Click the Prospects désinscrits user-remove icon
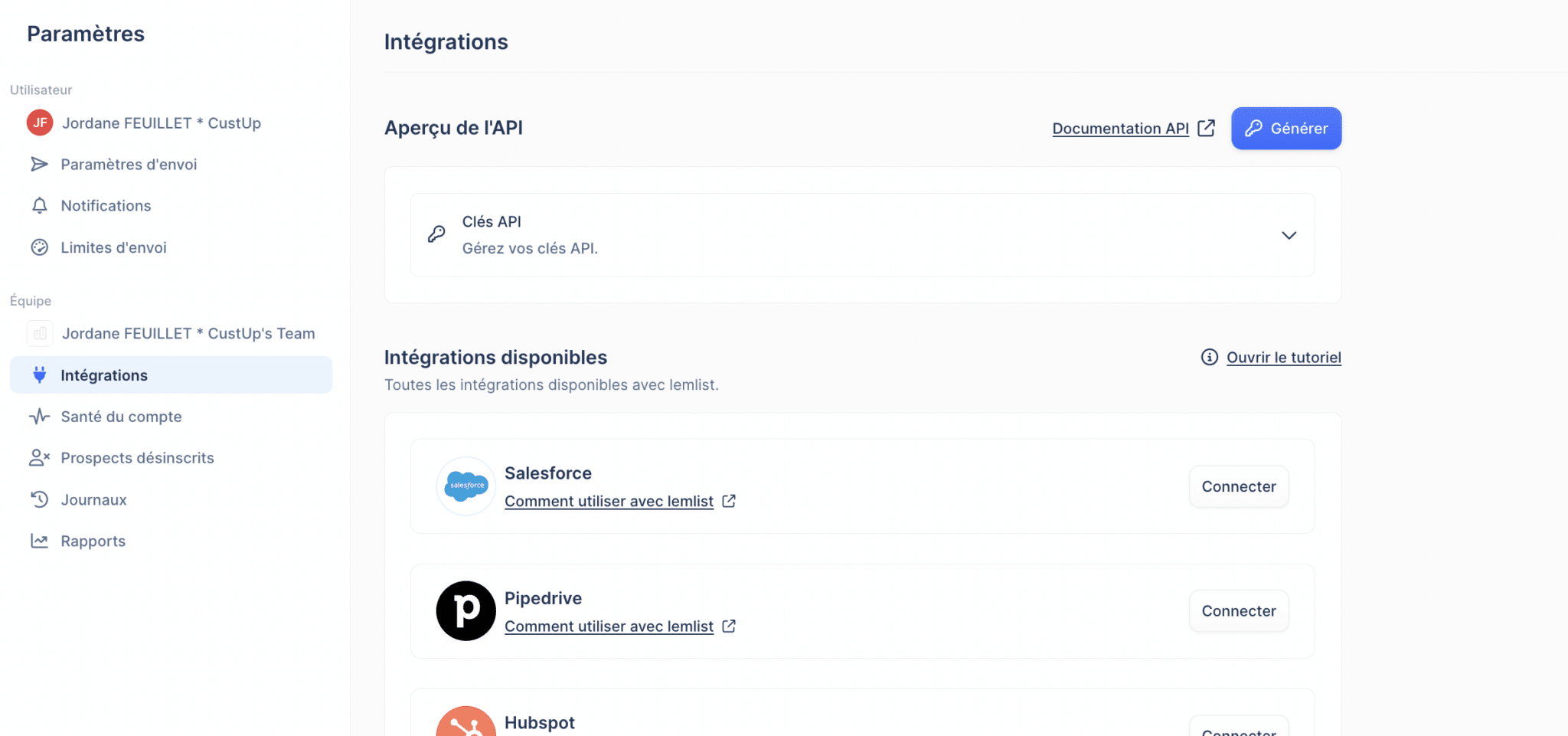The height and width of the screenshot is (736, 1568). pos(39,458)
